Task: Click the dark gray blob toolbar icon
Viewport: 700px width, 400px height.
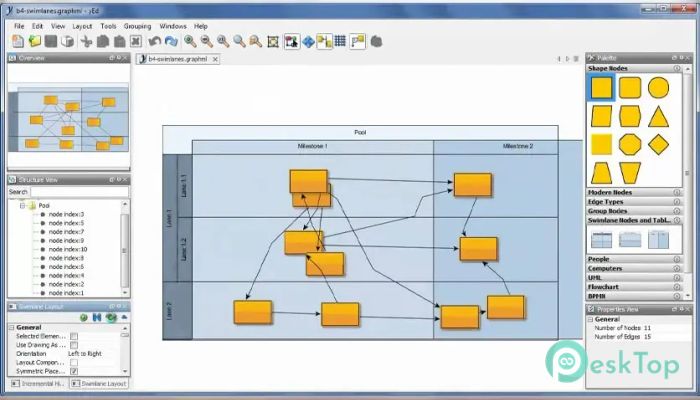Action: point(377,42)
